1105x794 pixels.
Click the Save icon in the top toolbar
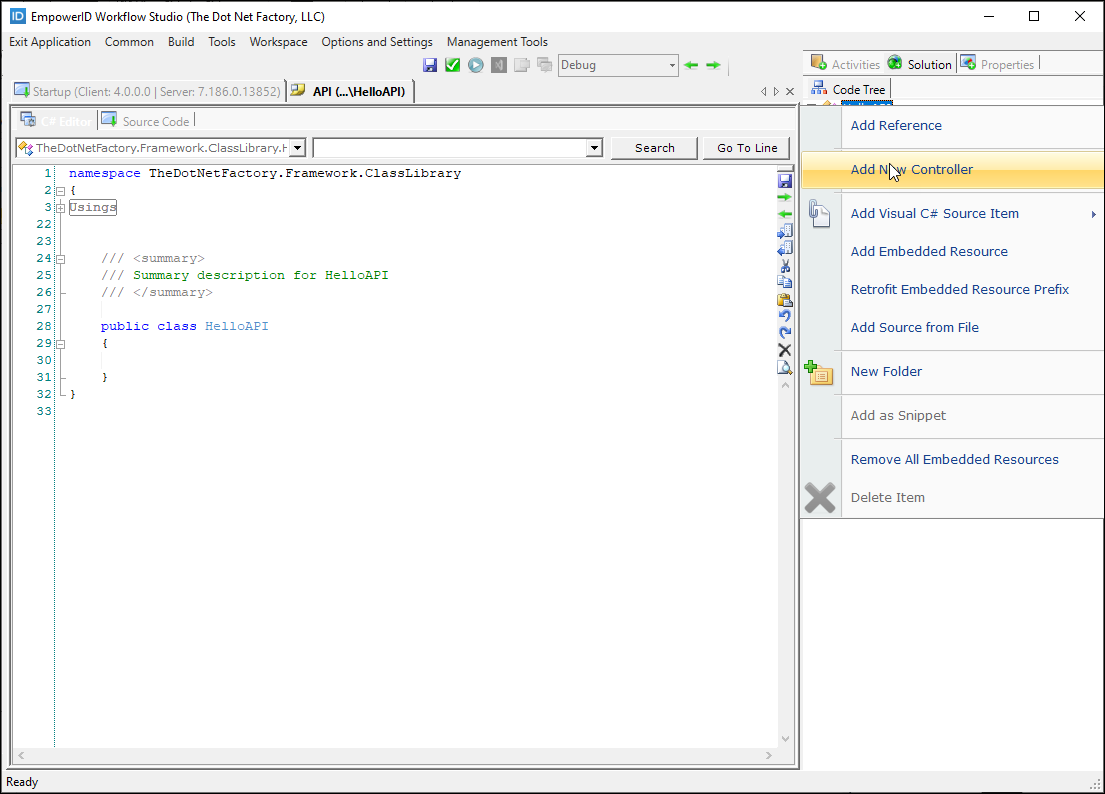tap(430, 65)
